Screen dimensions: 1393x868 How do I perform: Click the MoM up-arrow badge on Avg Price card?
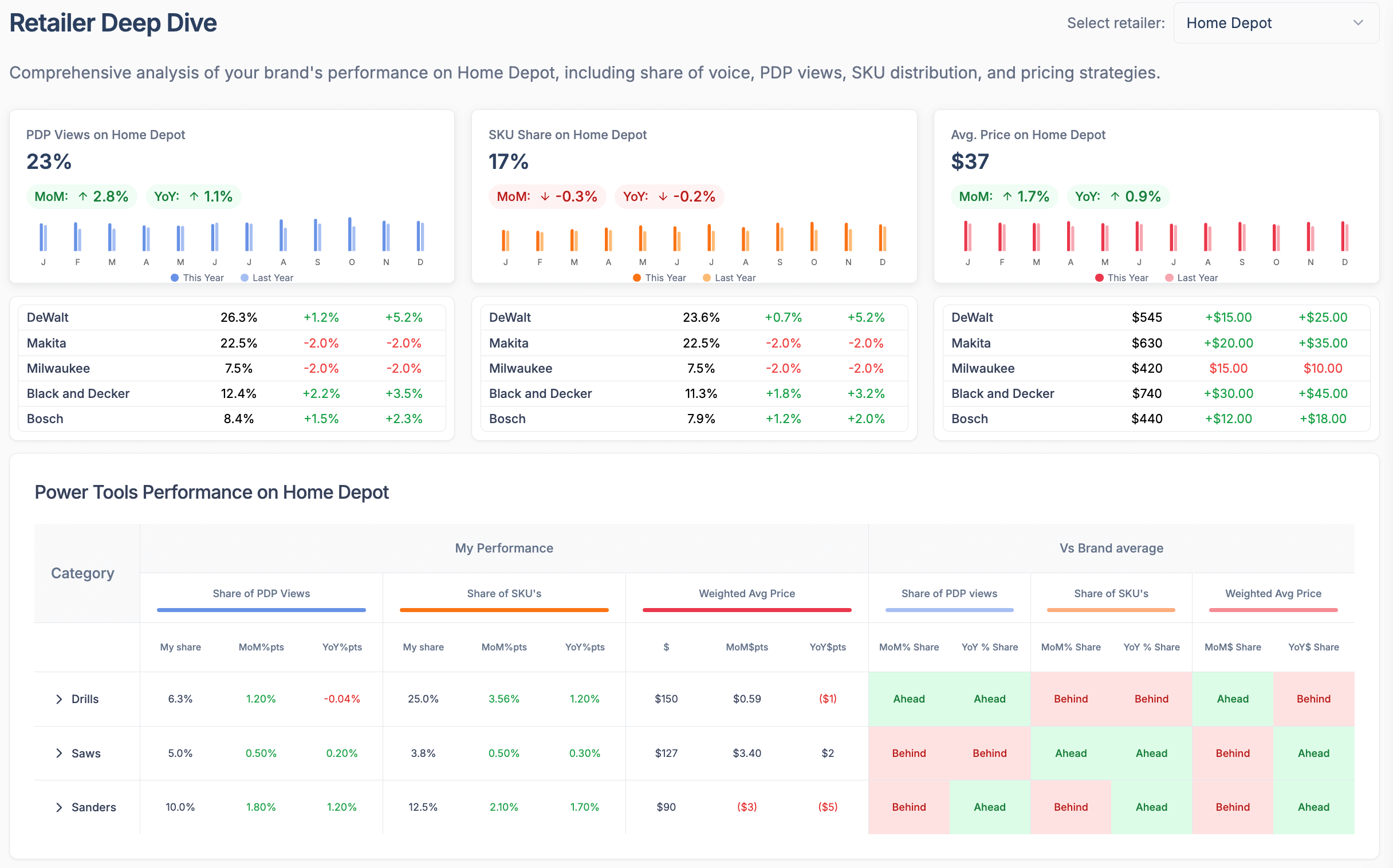coord(1004,196)
